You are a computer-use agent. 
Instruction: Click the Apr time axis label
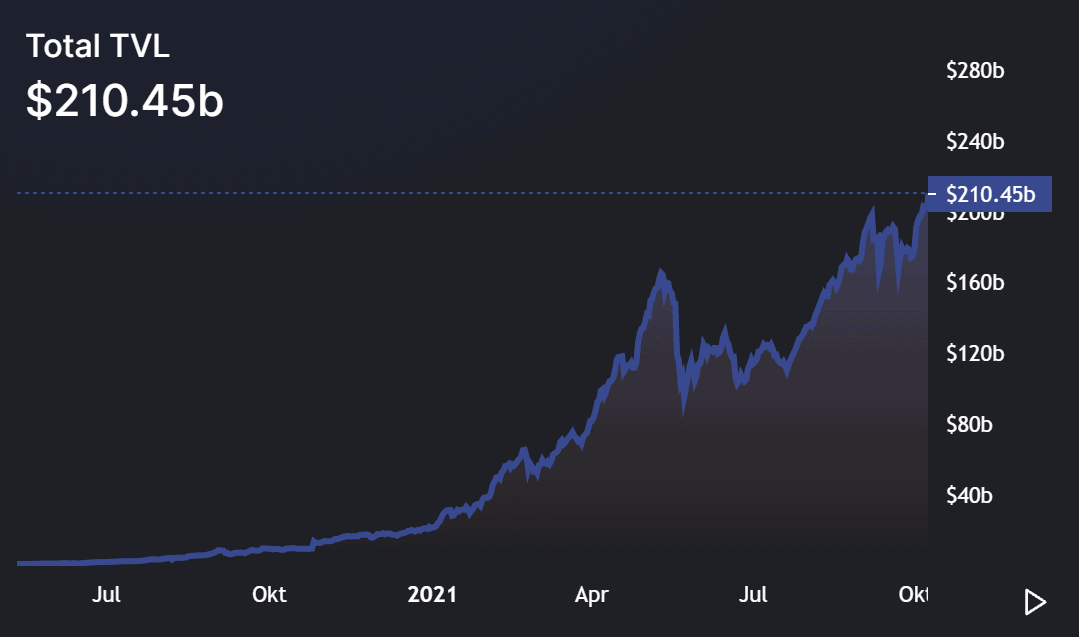click(x=592, y=594)
